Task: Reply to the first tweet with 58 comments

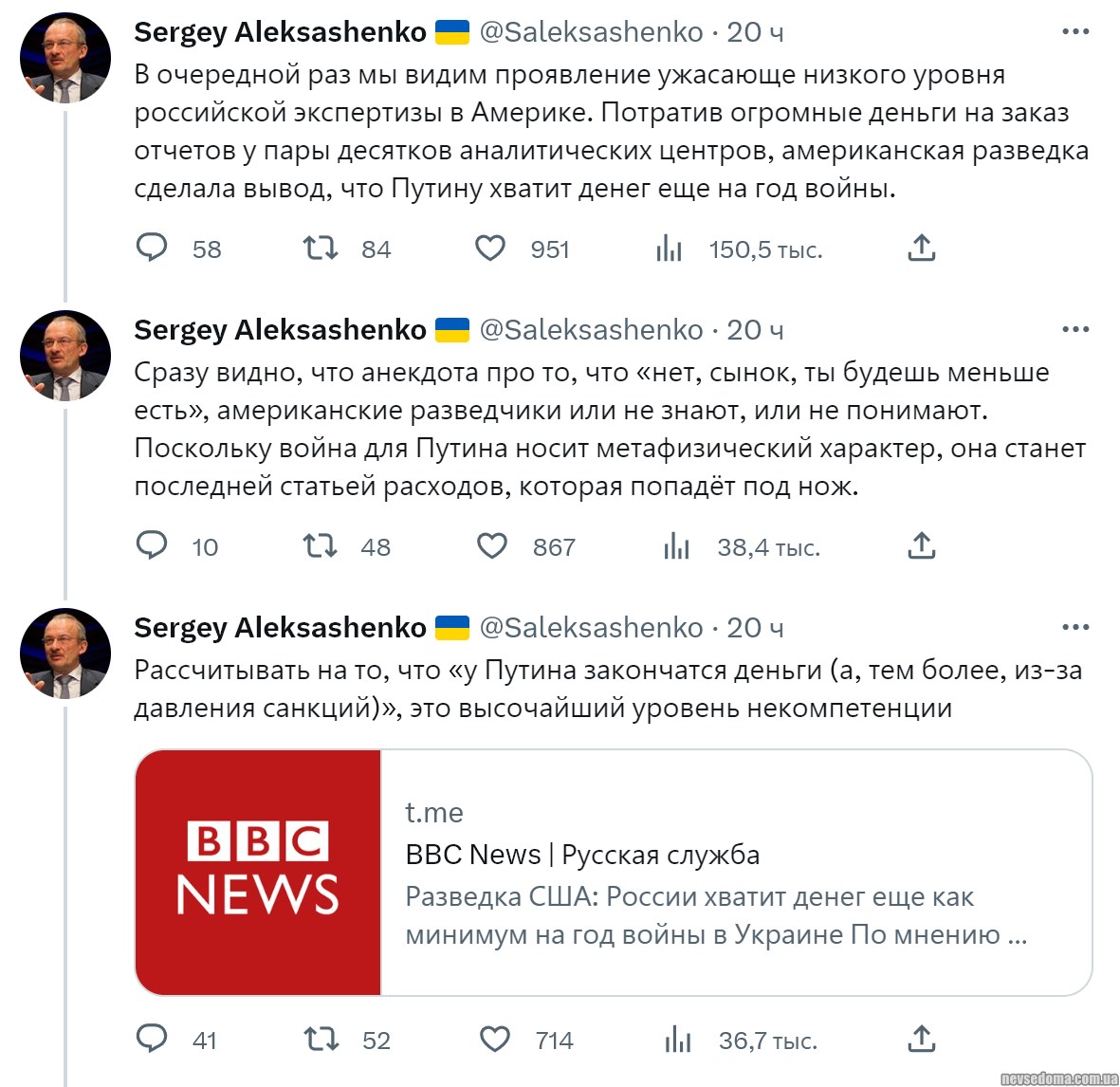Action: point(152,249)
